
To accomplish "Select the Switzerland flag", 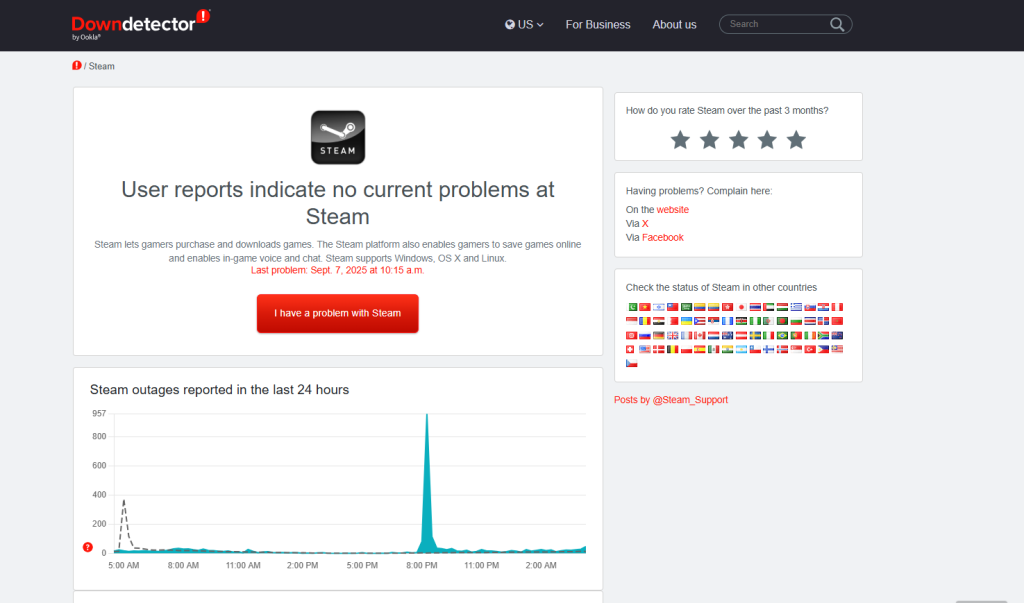I will click(x=630, y=349).
